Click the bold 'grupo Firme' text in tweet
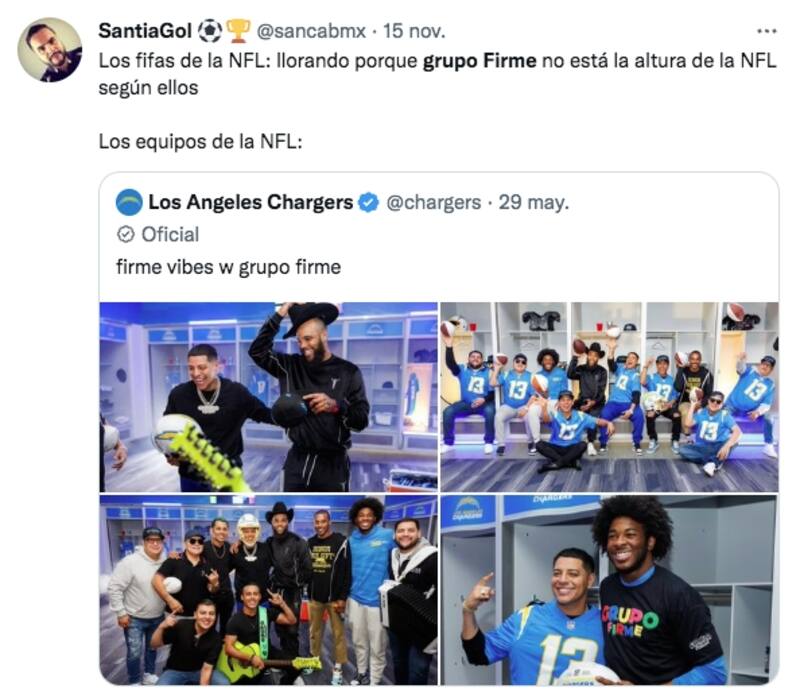The image size is (800, 696). click(x=479, y=60)
